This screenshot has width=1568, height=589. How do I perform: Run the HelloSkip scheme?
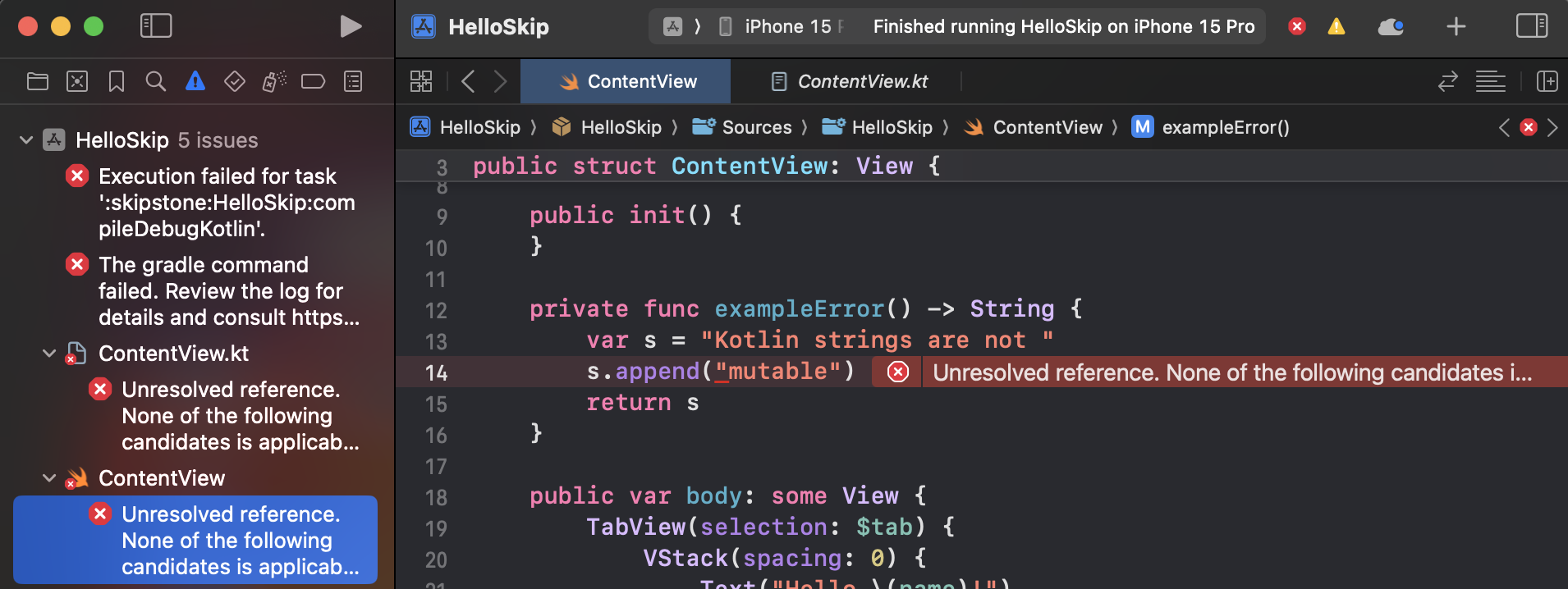pyautogui.click(x=351, y=26)
